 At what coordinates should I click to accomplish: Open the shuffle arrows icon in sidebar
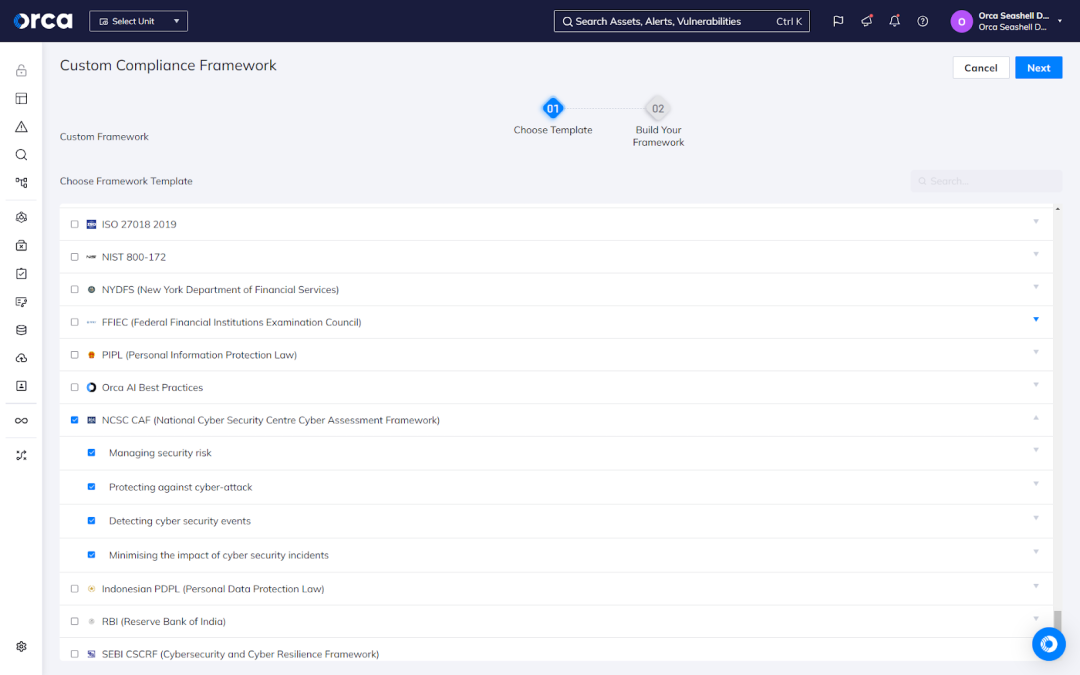[21, 455]
